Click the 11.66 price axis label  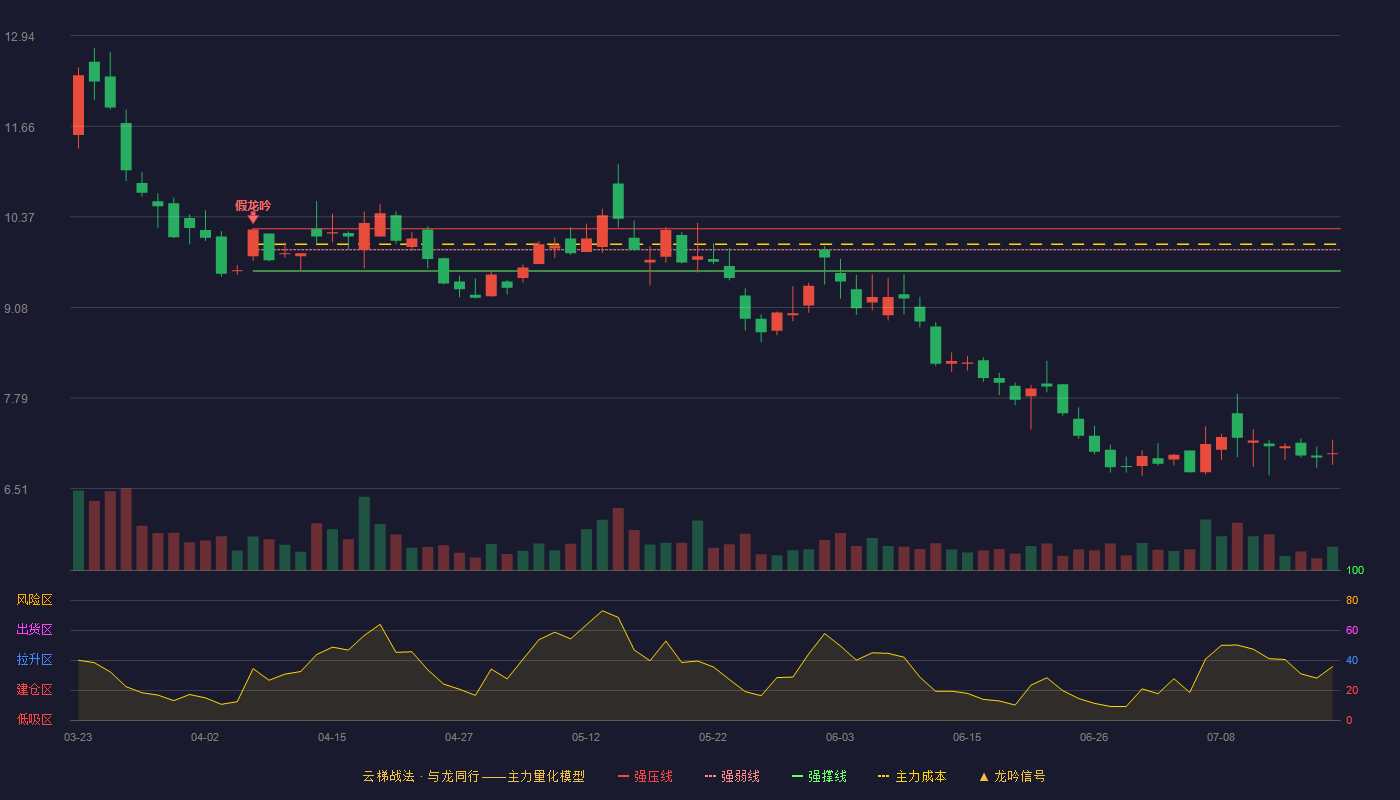pyautogui.click(x=19, y=128)
